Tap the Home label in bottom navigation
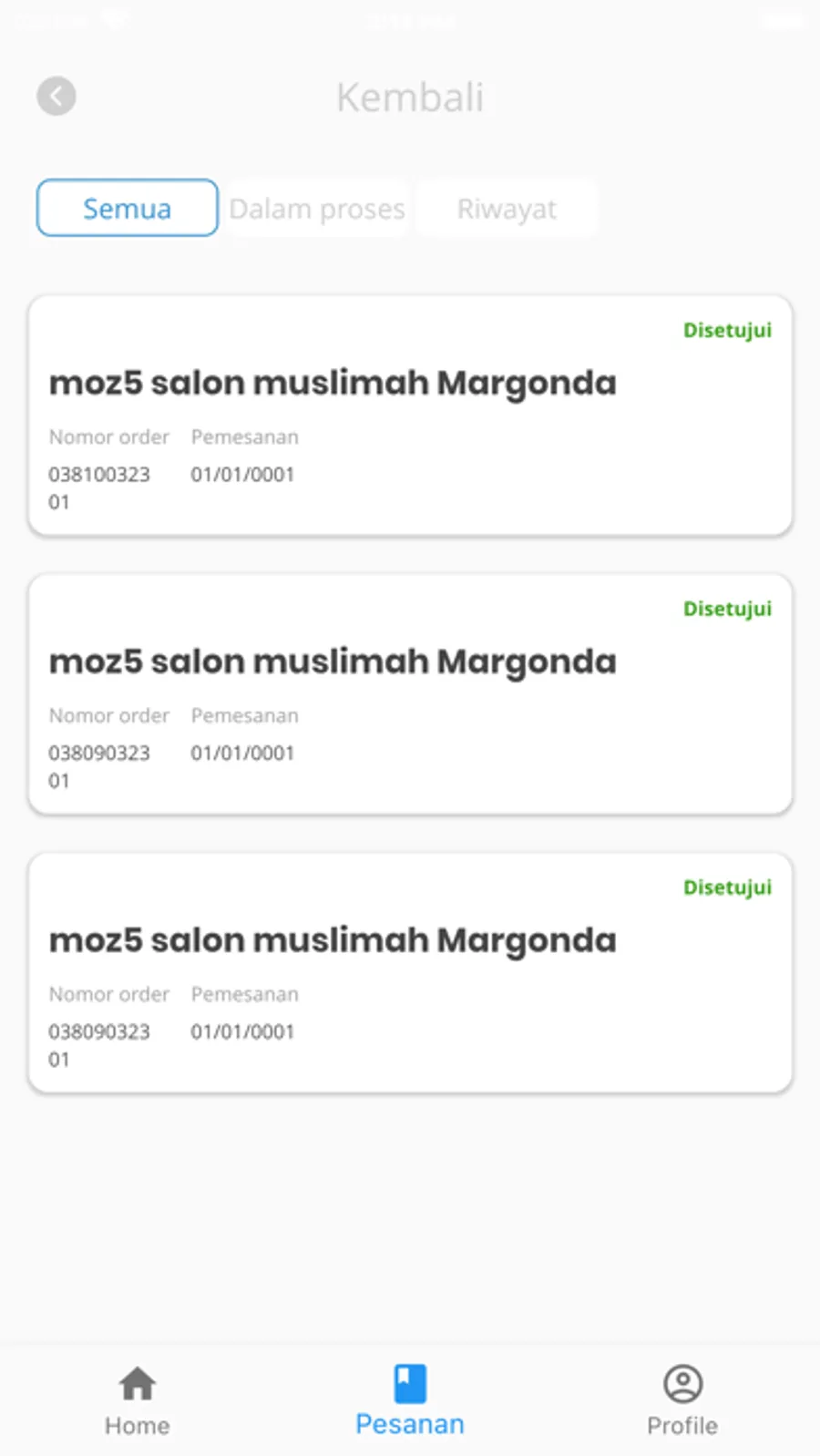The height and width of the screenshot is (1456, 820). click(x=138, y=1425)
